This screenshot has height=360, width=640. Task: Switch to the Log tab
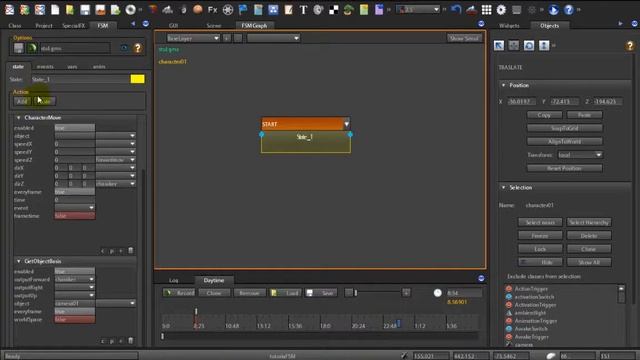click(173, 280)
